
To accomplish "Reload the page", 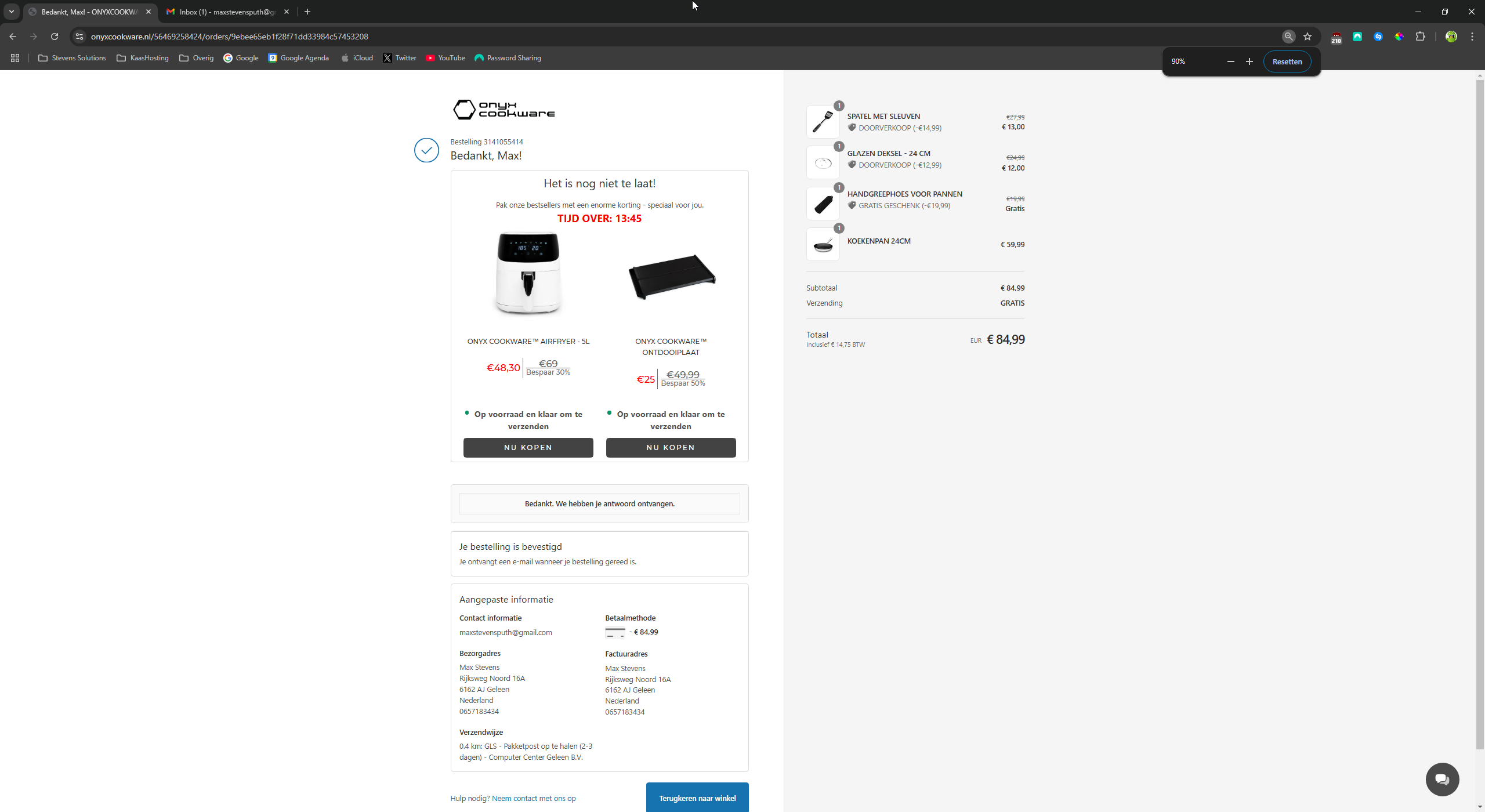I will [55, 37].
